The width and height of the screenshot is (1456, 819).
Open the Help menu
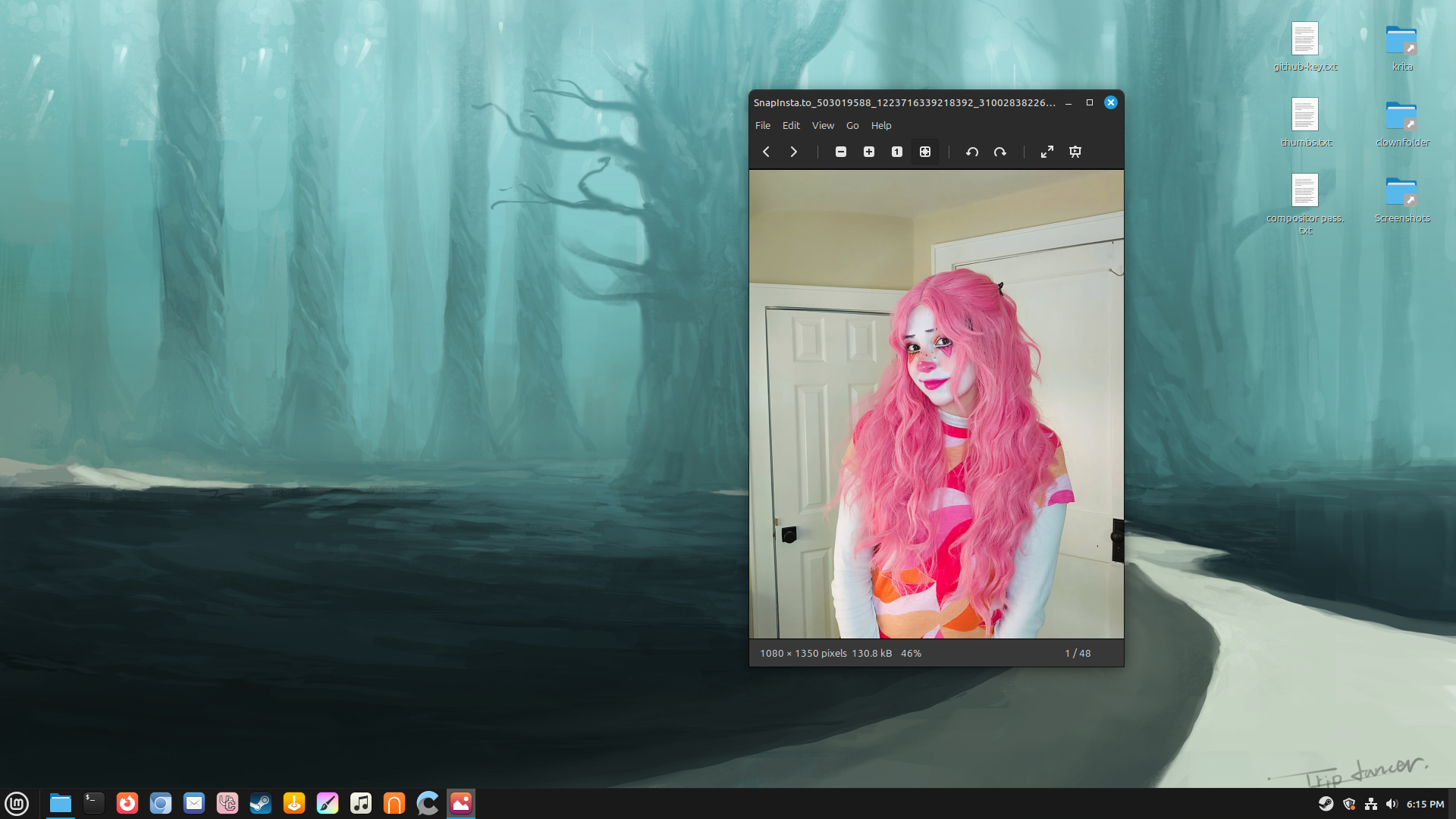pyautogui.click(x=881, y=126)
